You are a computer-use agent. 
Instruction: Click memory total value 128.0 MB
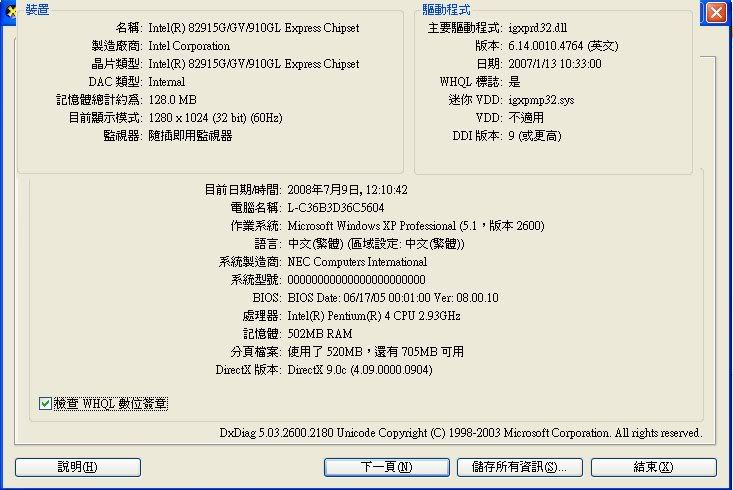(172, 100)
